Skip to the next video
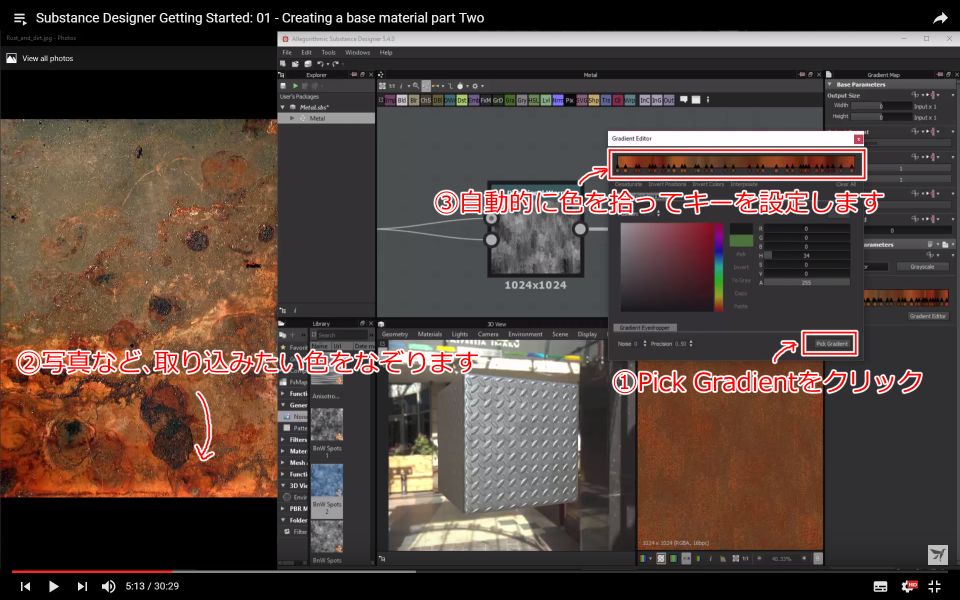960x600 pixels. point(82,586)
